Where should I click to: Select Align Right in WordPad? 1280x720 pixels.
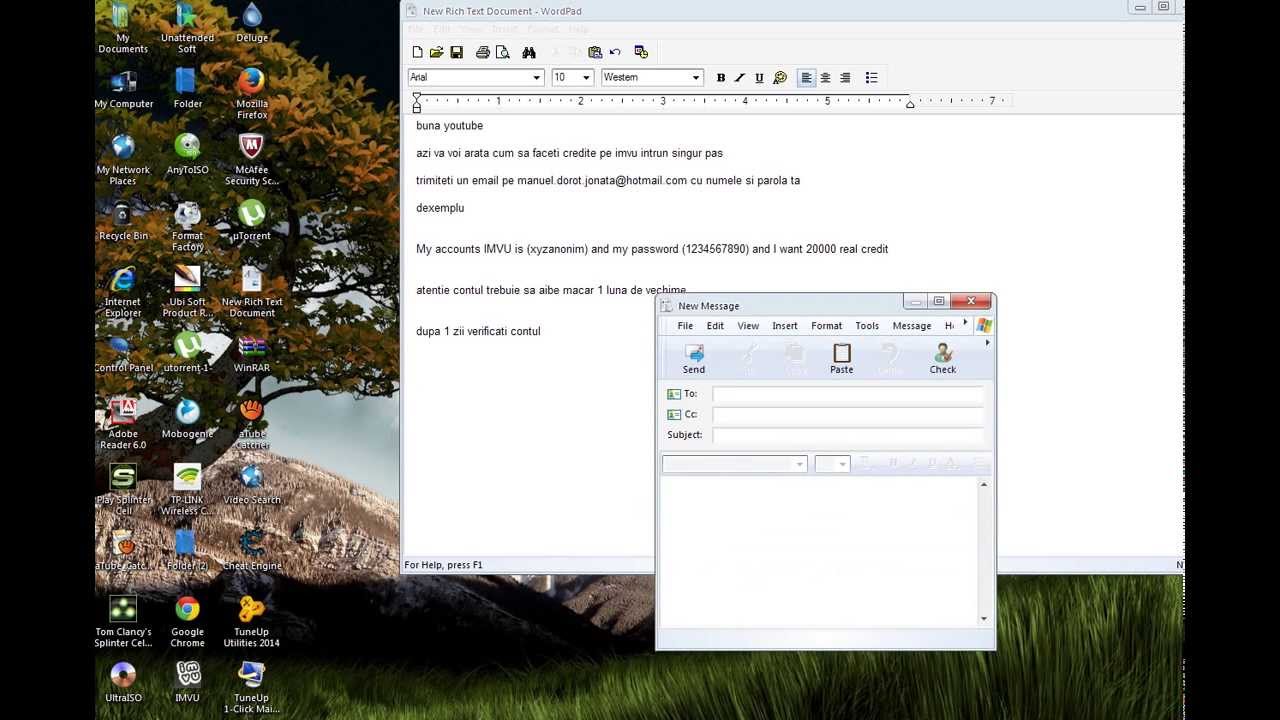pyautogui.click(x=845, y=78)
